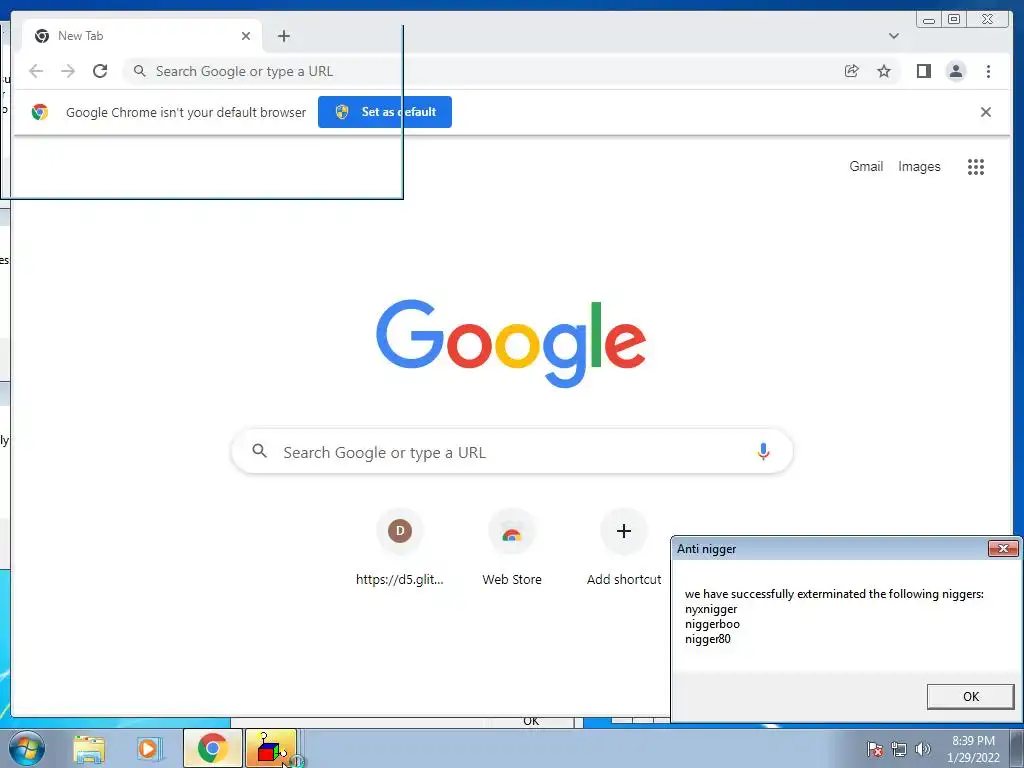Reload the current Chrome page
This screenshot has width=1024, height=768.
tap(100, 71)
